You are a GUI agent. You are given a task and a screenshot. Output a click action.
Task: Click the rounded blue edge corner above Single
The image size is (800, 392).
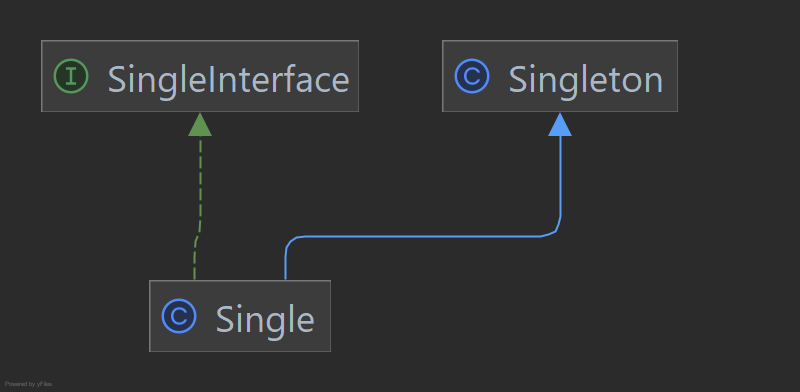pos(290,242)
